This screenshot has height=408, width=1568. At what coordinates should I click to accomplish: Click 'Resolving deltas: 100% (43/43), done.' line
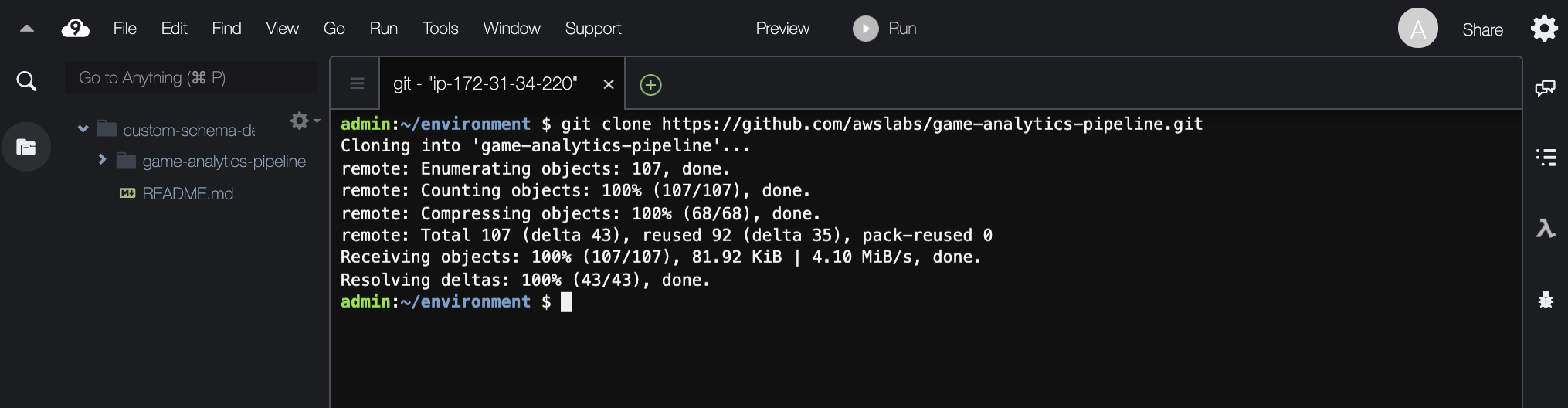point(525,280)
